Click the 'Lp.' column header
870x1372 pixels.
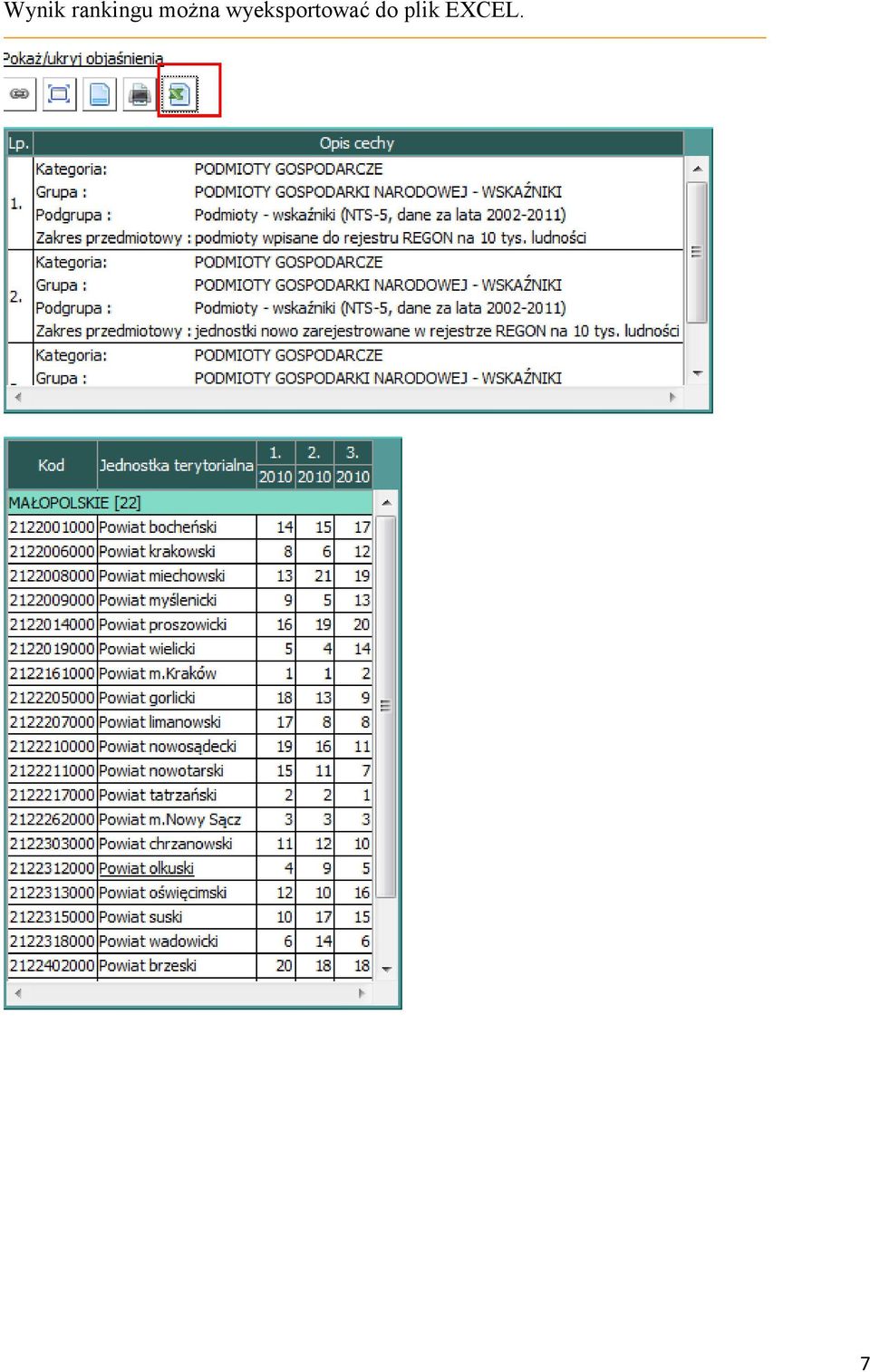point(19,143)
